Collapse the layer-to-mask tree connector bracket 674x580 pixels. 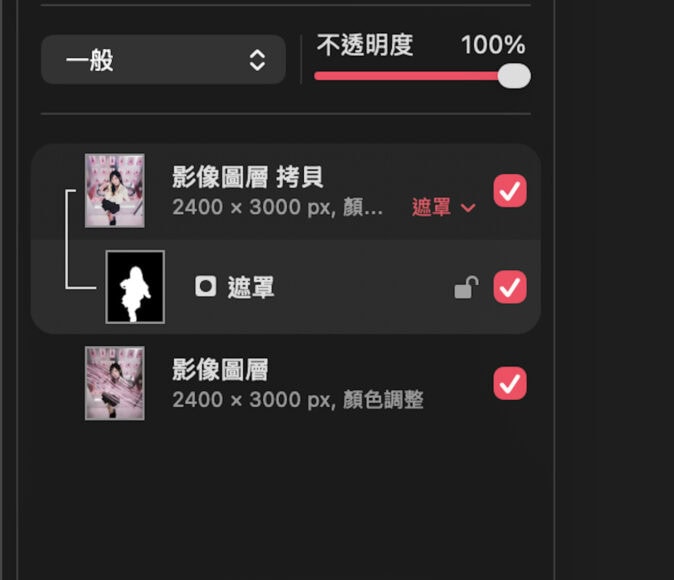[81, 239]
